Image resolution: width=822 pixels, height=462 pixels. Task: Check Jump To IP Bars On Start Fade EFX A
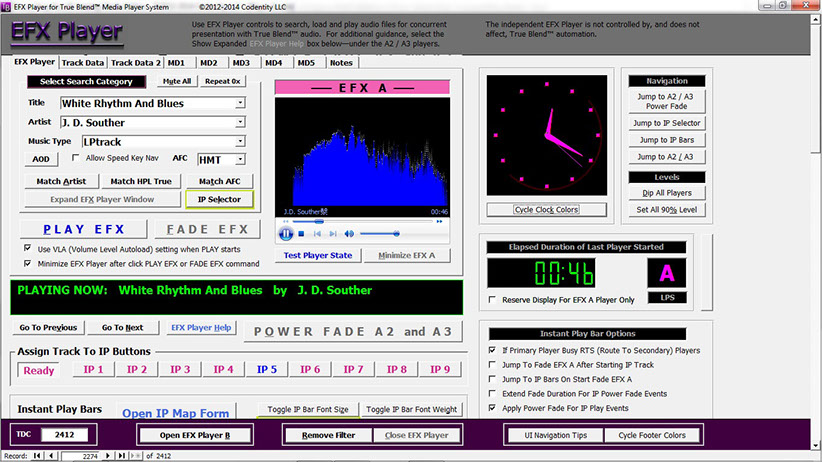pyautogui.click(x=491, y=380)
